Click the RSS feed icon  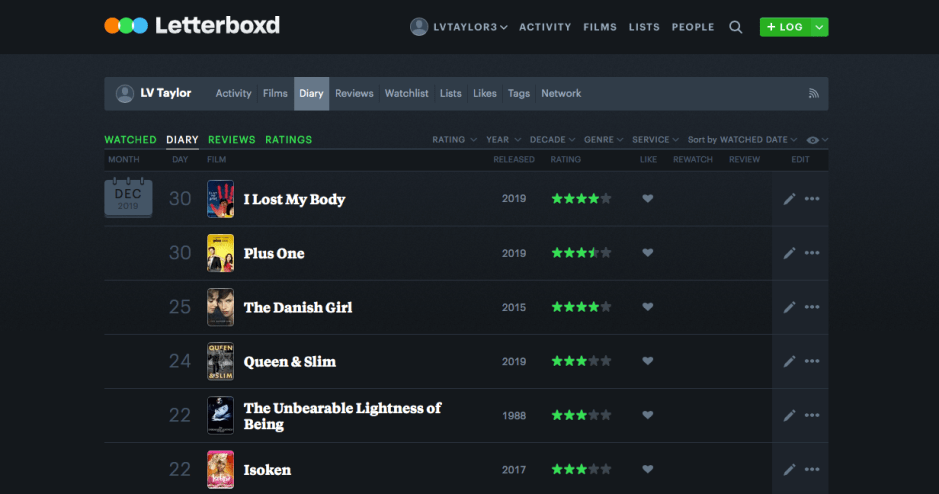click(x=814, y=93)
